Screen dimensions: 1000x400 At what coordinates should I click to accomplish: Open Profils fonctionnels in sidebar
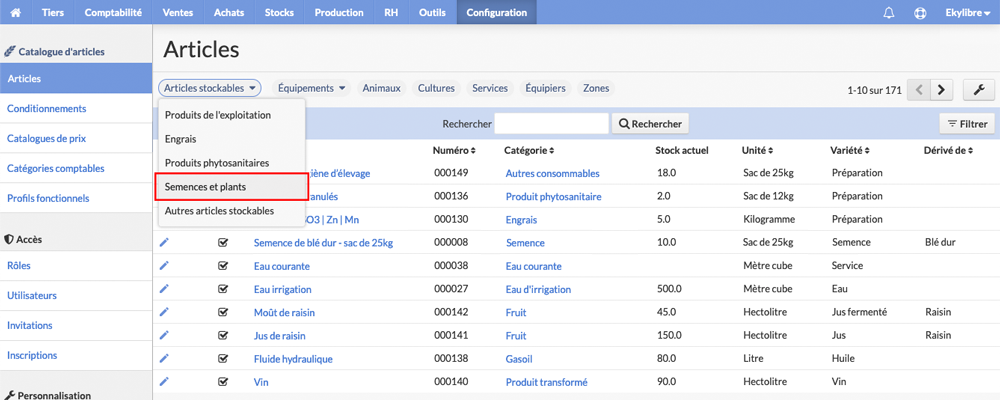[x=76, y=198]
